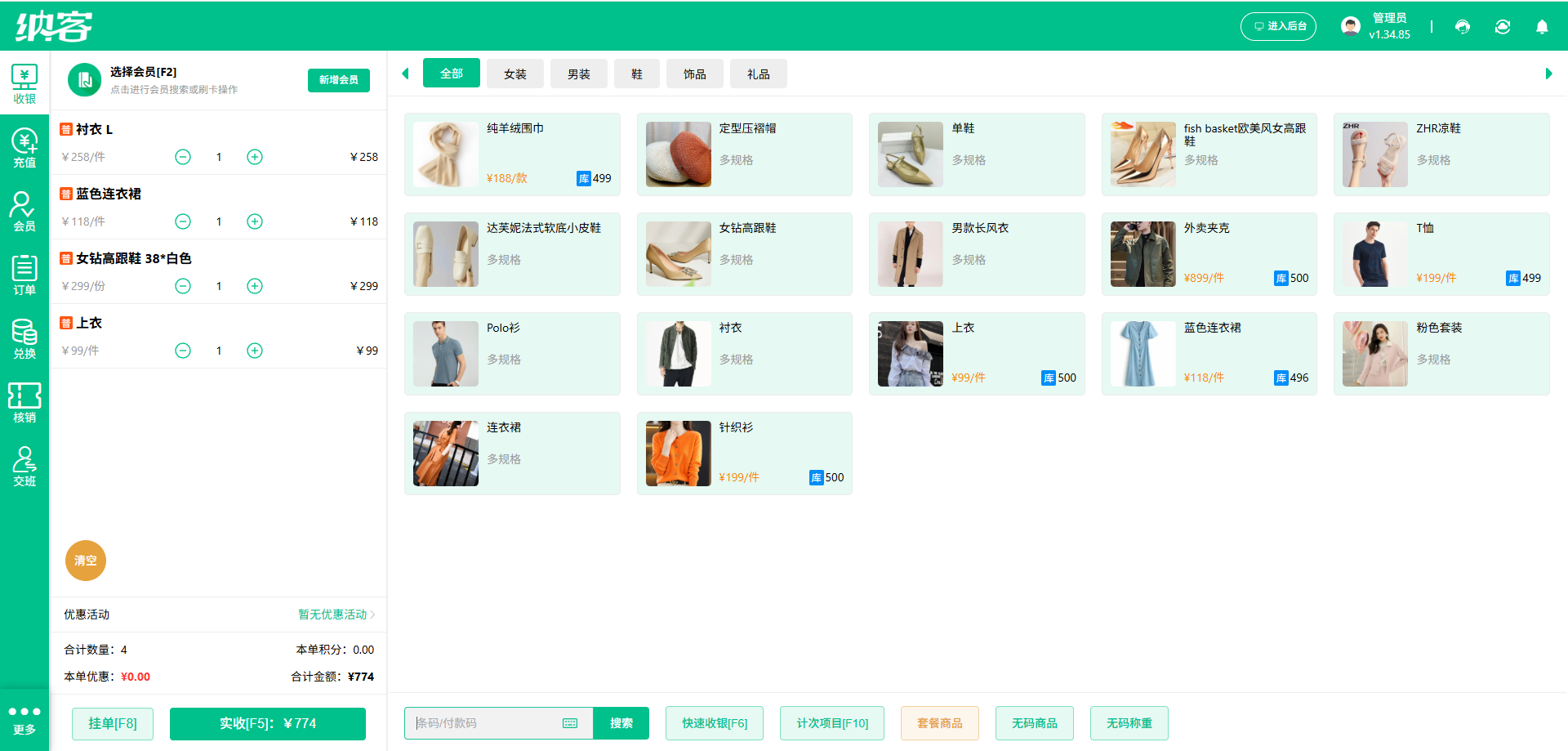Click the 搜索 search button

[x=621, y=723]
